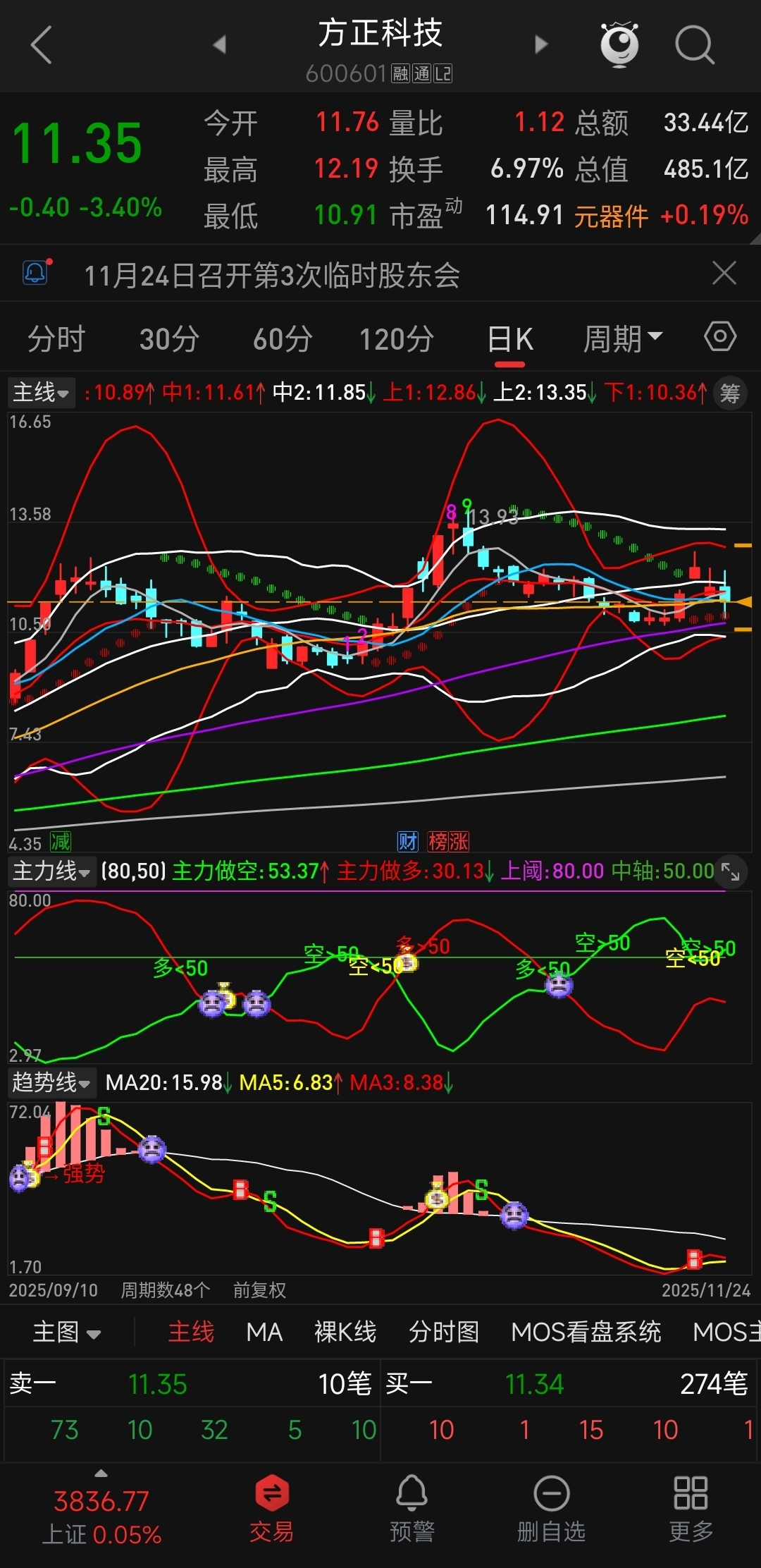Tap 量比 value 1.12

pos(540,122)
